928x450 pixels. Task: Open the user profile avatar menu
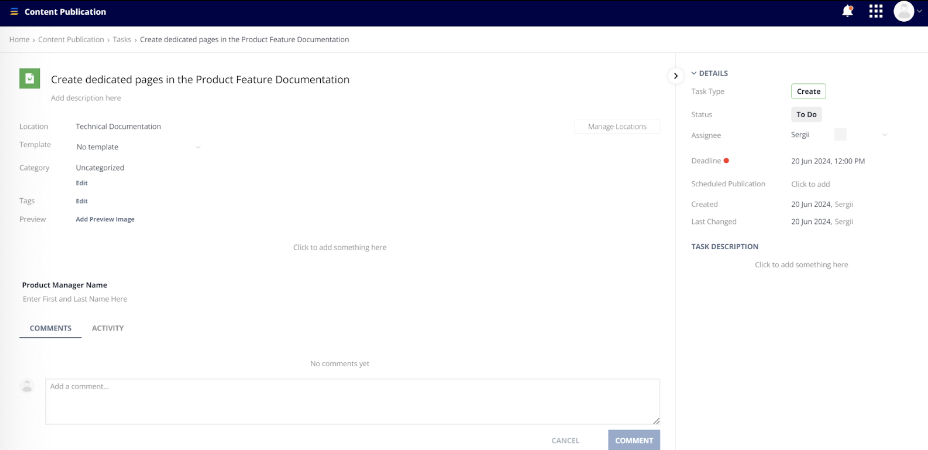coord(905,12)
